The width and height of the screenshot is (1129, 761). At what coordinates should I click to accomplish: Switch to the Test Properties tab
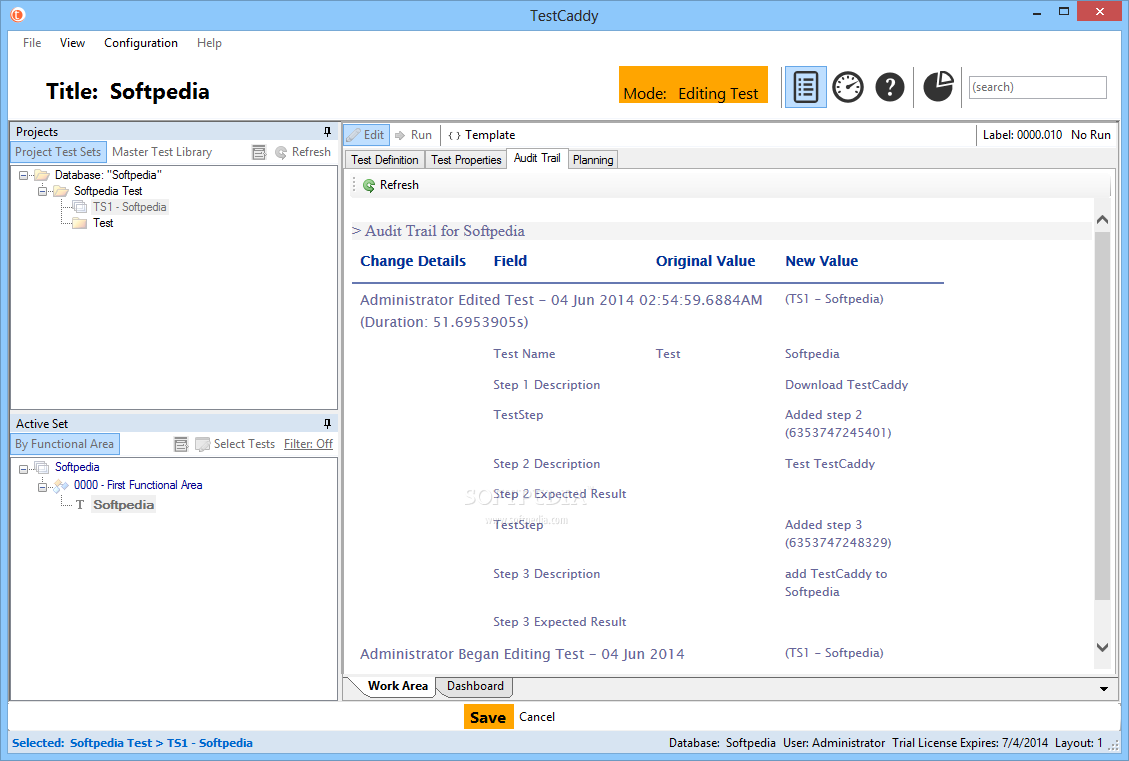click(x=466, y=160)
